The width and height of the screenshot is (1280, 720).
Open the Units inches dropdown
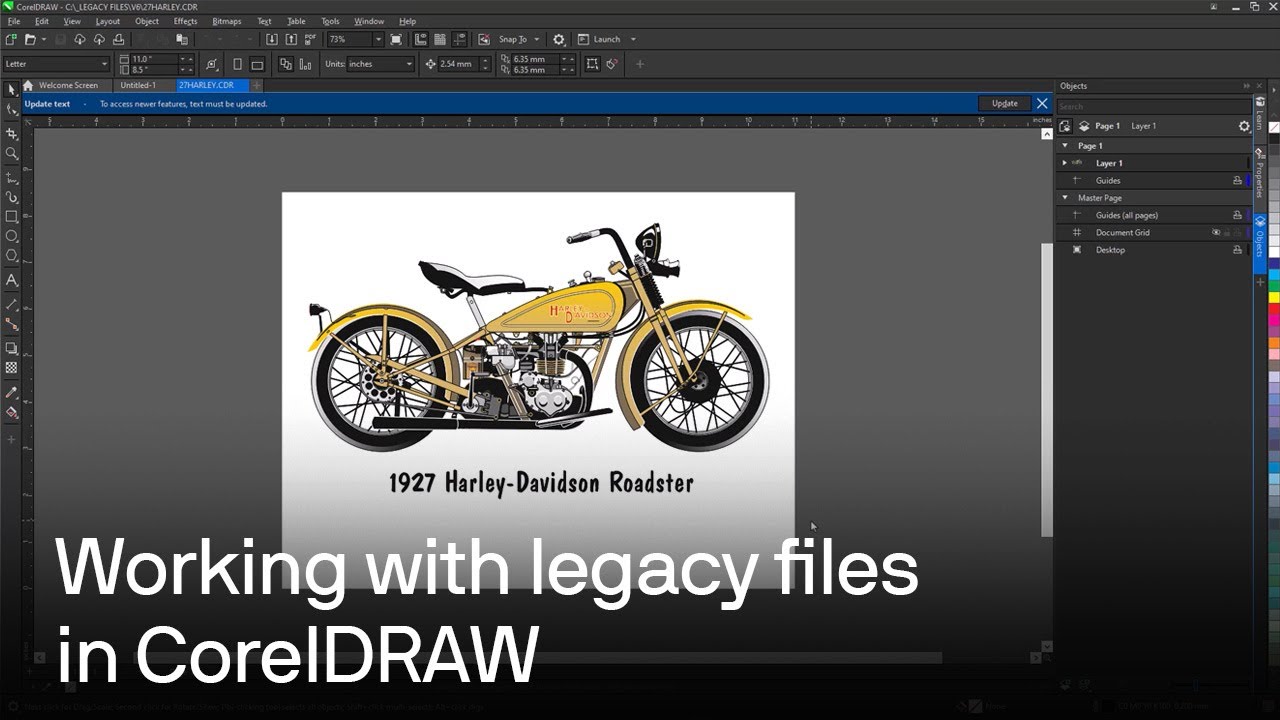pos(409,64)
